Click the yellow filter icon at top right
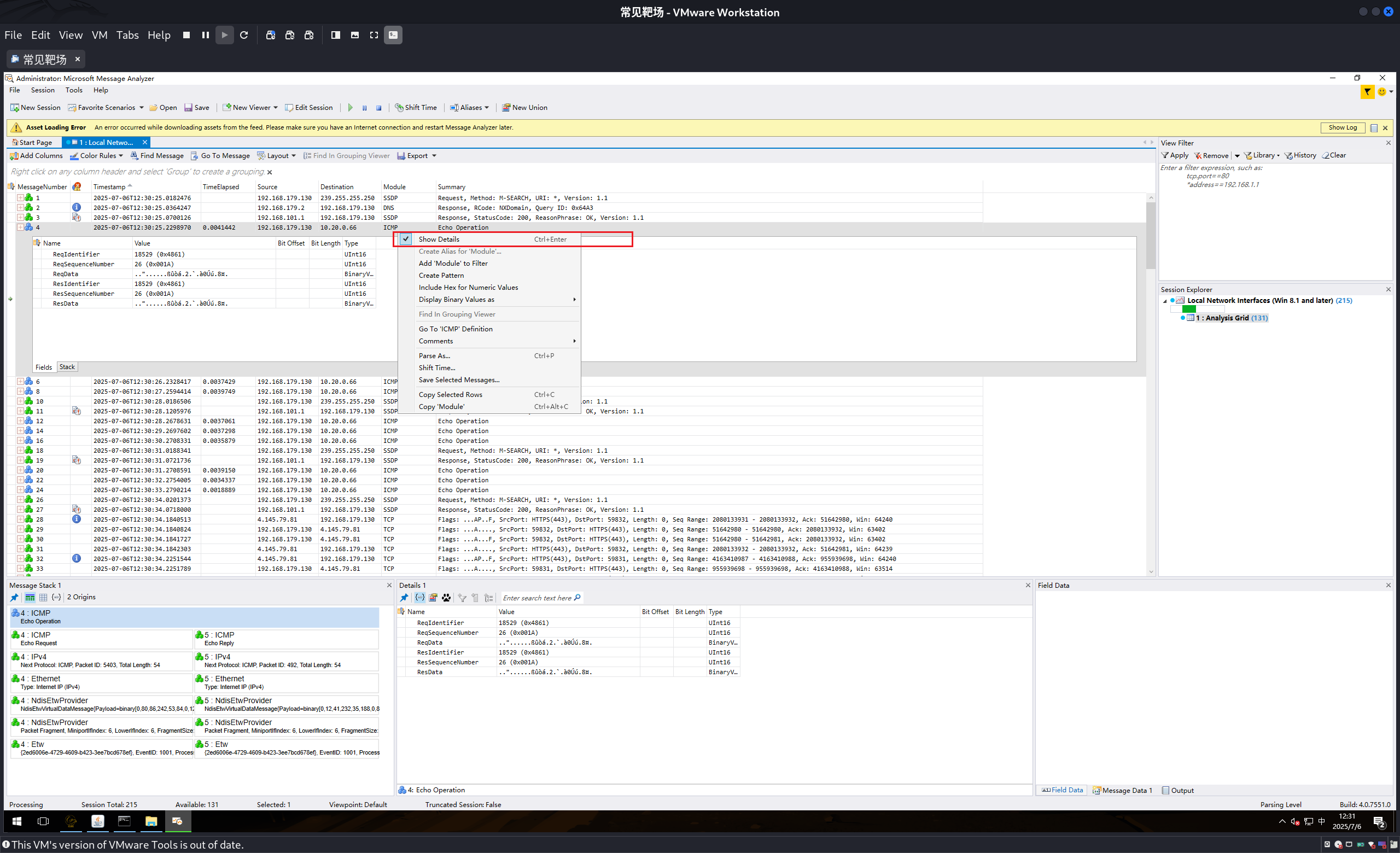The width and height of the screenshot is (1400, 853). 1367,92
